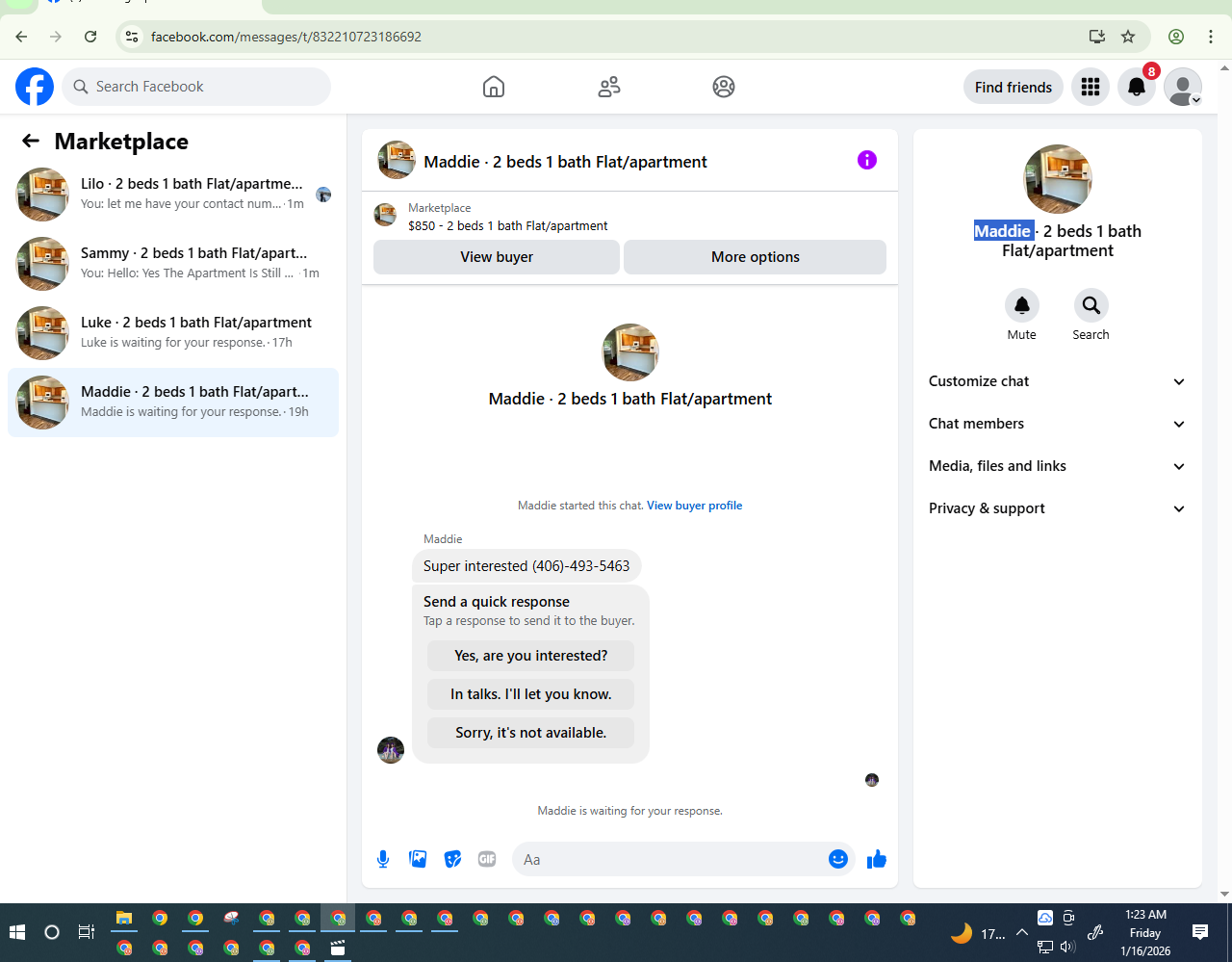Viewport: 1232px width, 962px height.
Task: Expand Privacy & support section
Action: (x=1057, y=508)
